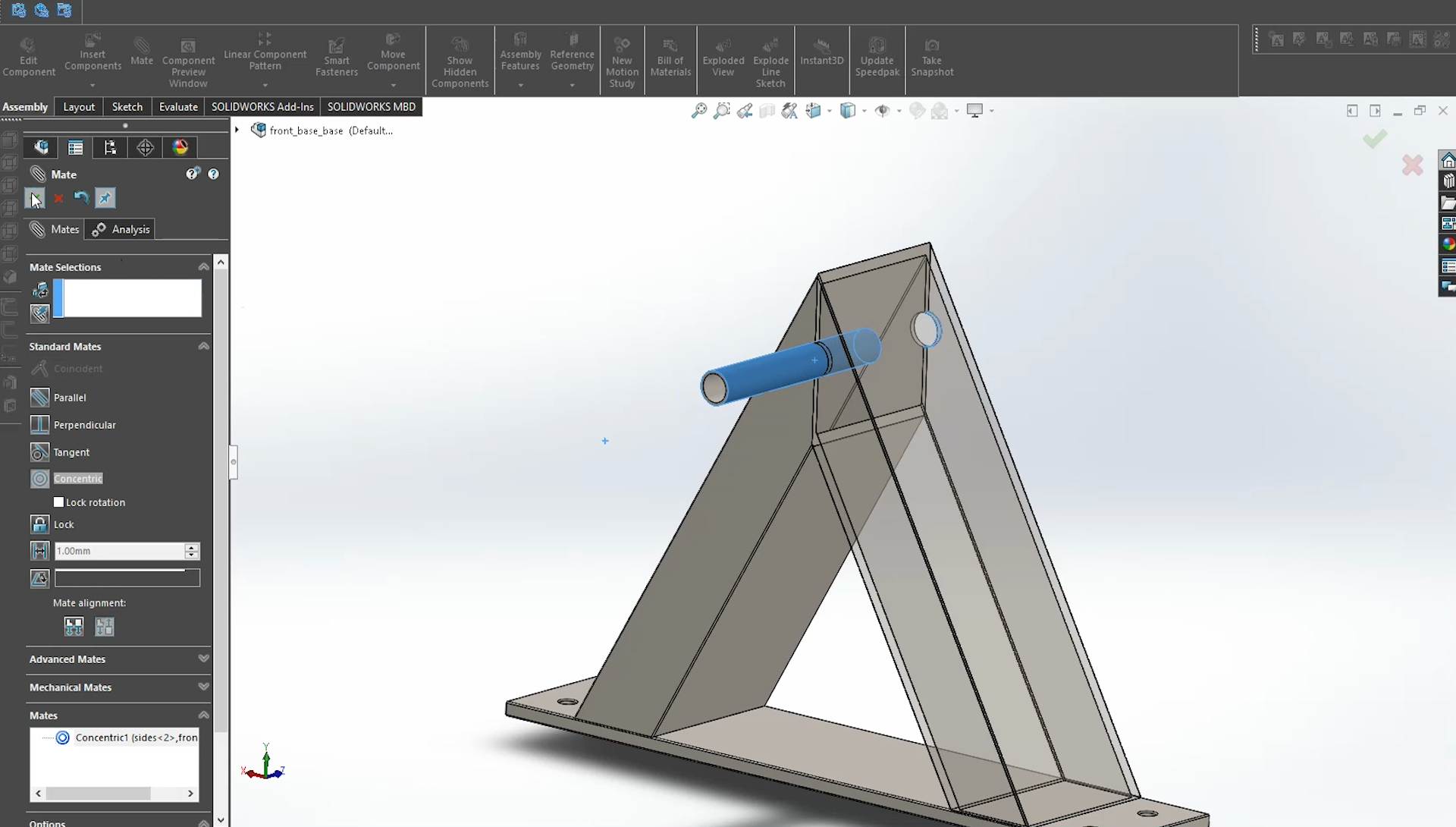
Task: Click the Edit Component tool
Action: [28, 58]
